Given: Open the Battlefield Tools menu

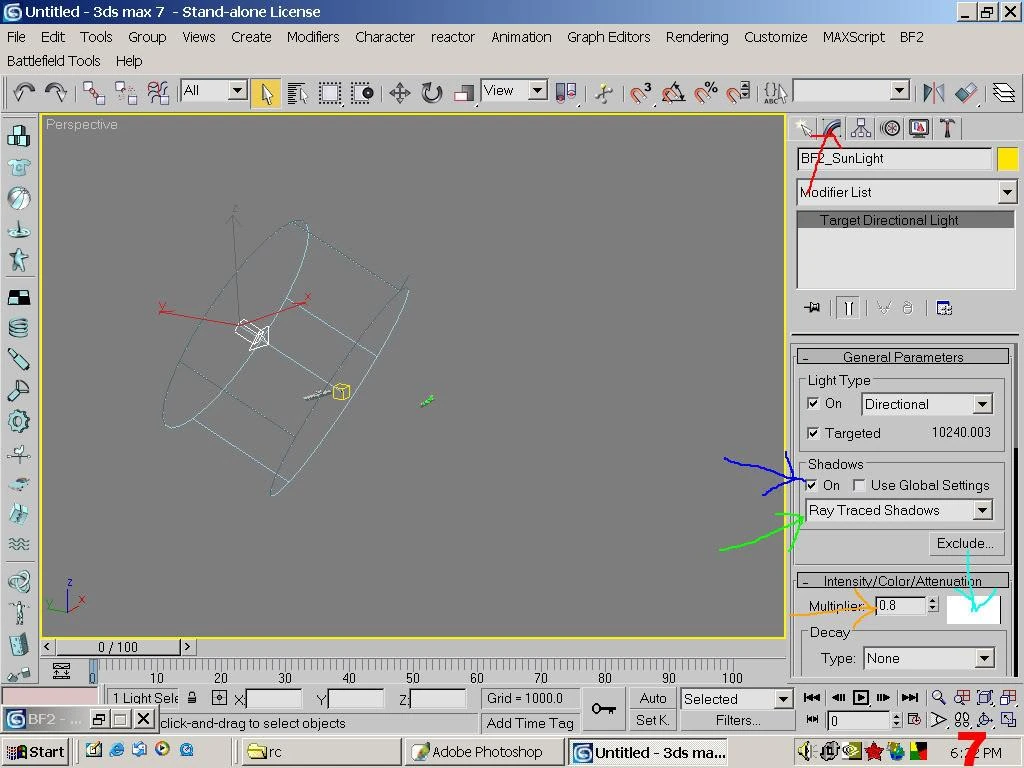Looking at the screenshot, I should click(54, 61).
